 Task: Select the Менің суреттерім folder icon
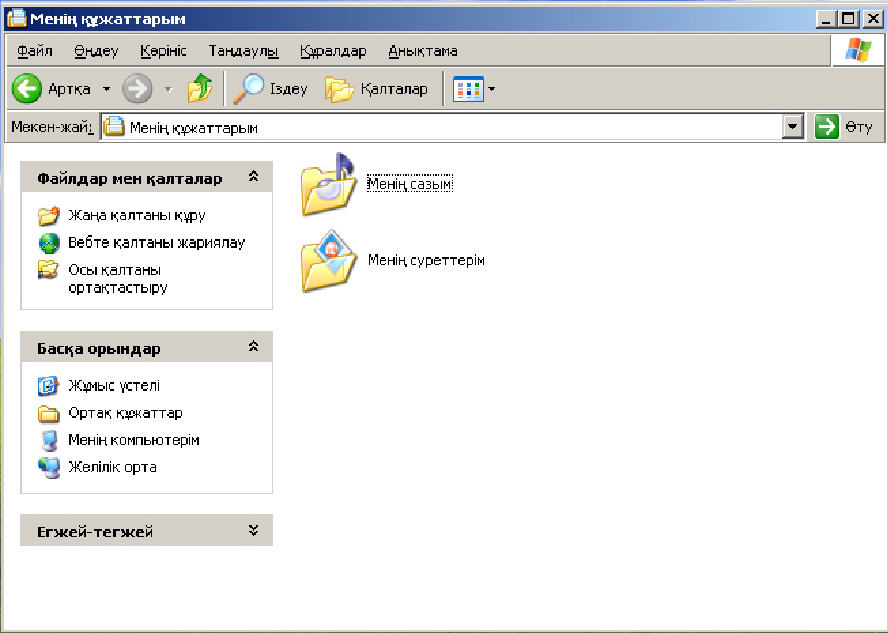point(328,260)
